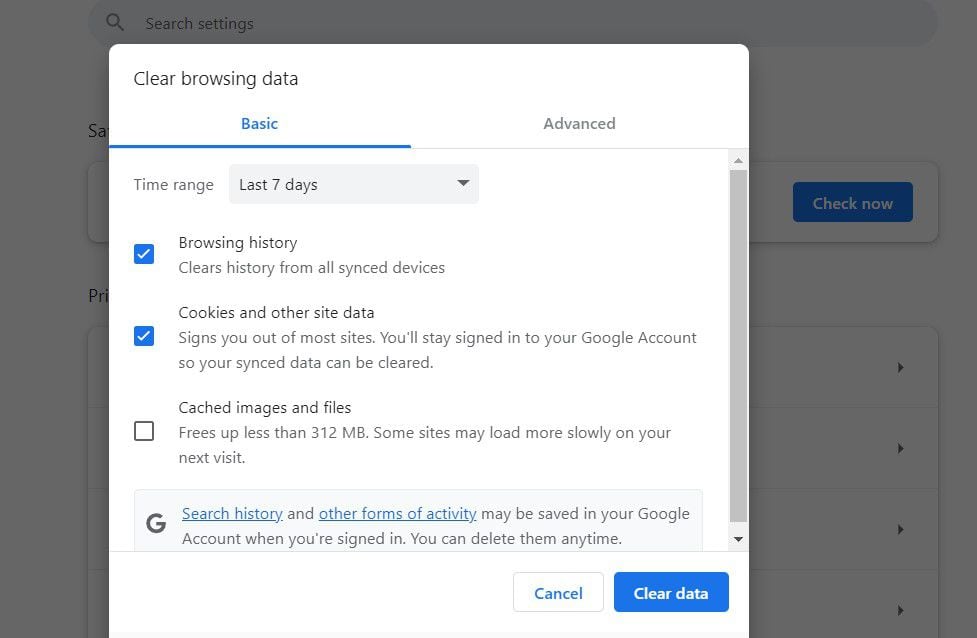
Task: Open the Search history link
Action: point(232,514)
